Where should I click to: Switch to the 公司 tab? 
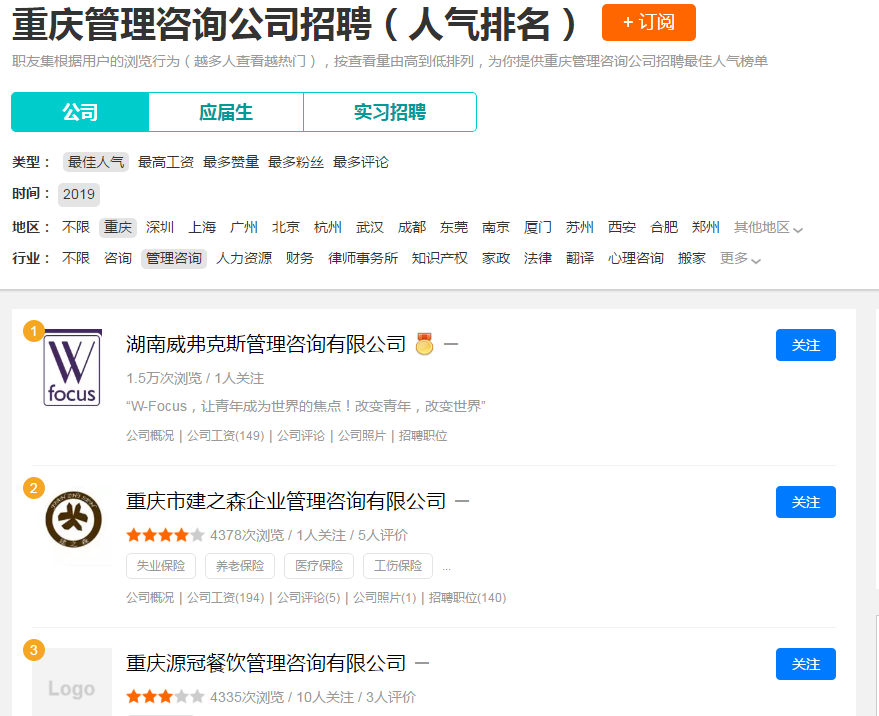(80, 112)
